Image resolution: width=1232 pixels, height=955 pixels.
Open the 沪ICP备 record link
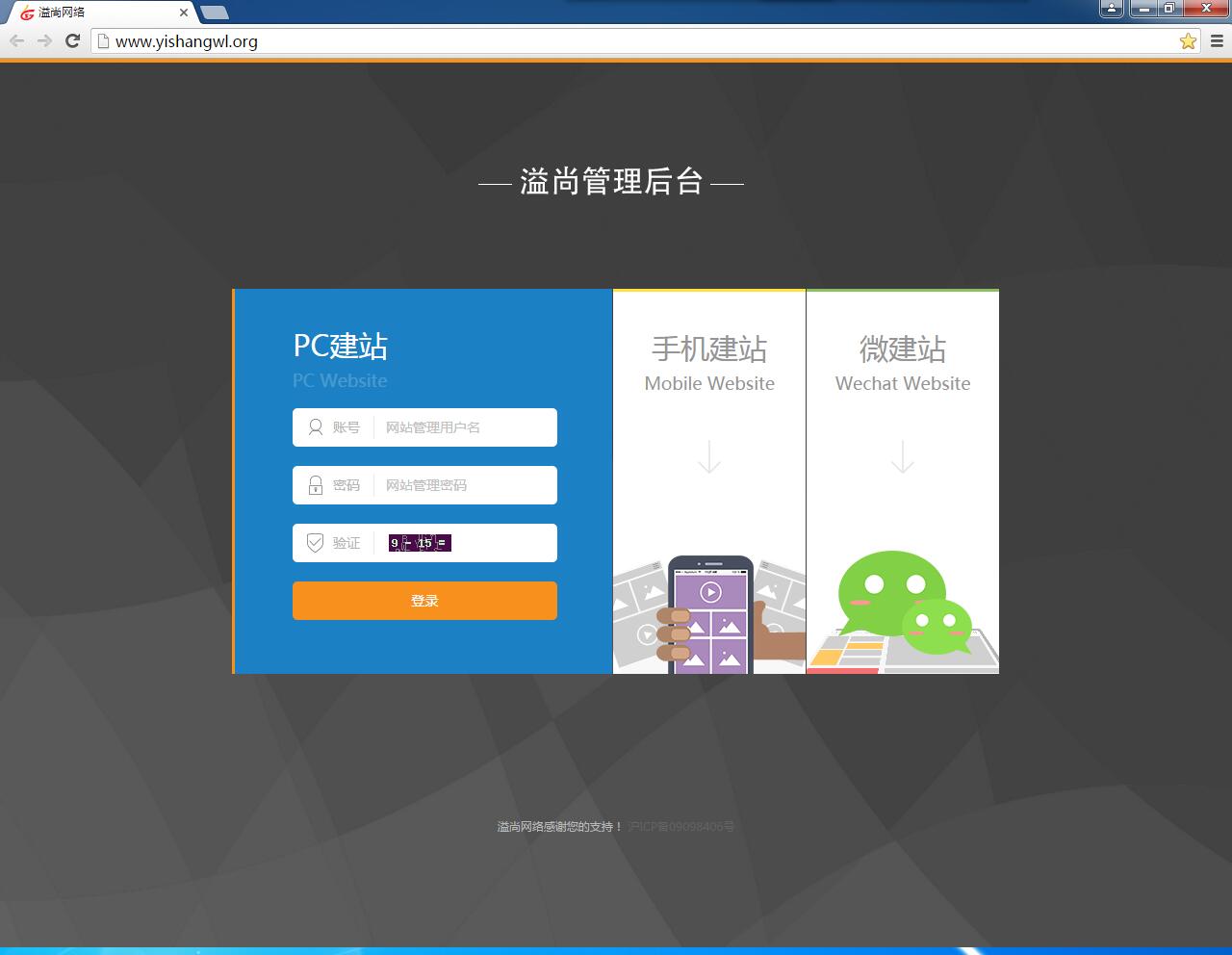(x=681, y=826)
